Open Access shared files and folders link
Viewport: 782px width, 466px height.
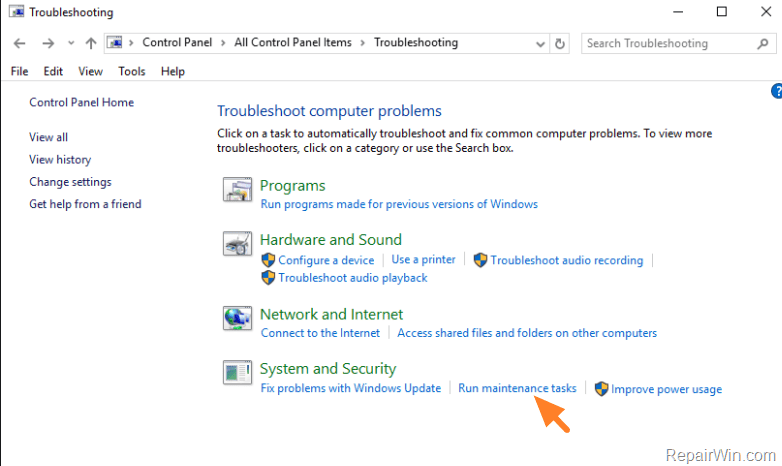click(527, 333)
